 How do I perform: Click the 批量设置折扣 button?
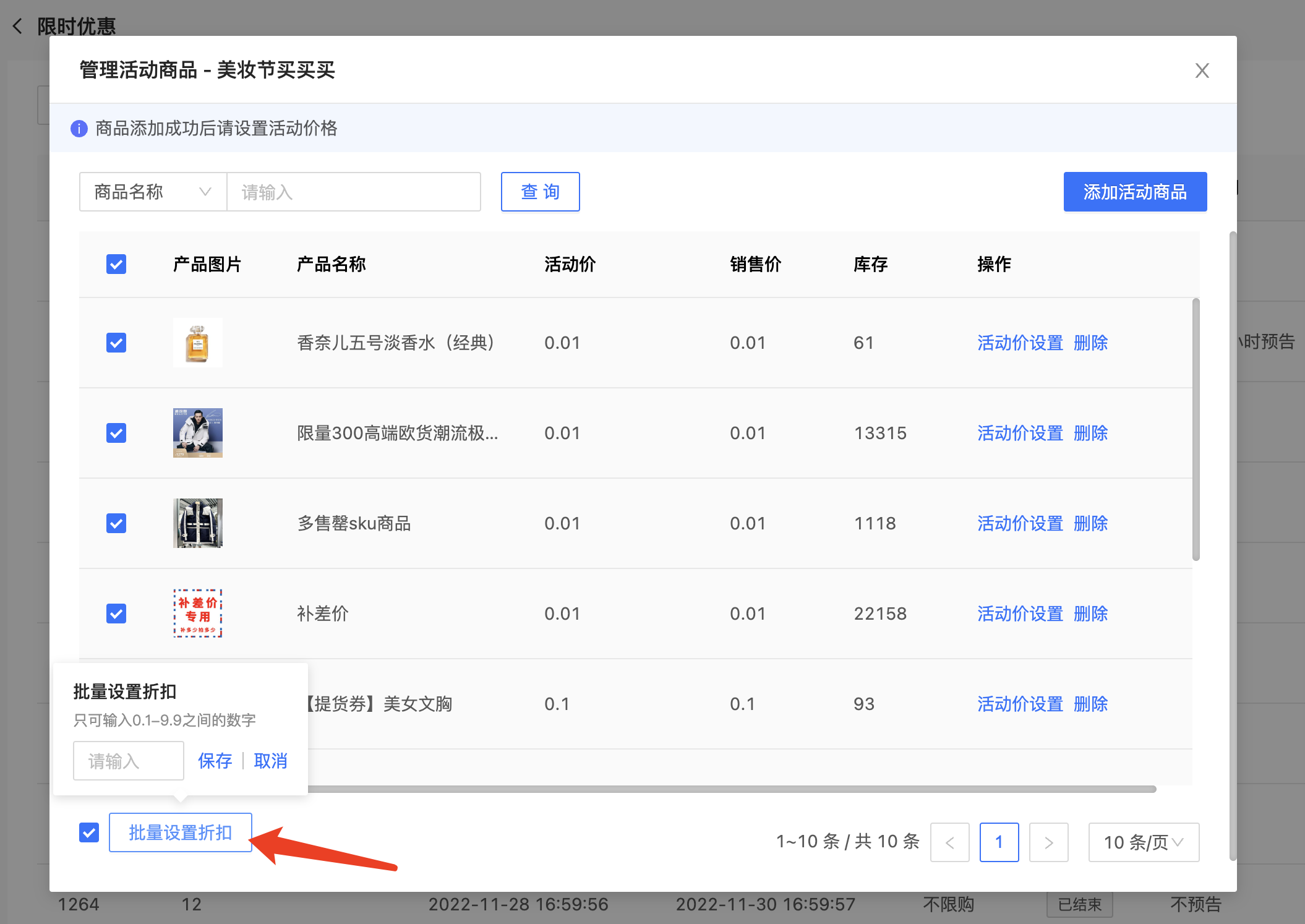(181, 832)
